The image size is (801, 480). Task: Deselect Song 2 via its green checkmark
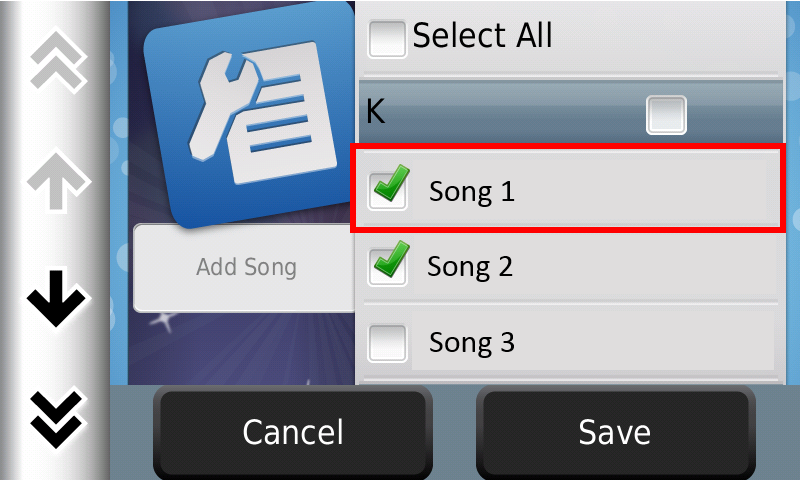[x=388, y=265]
